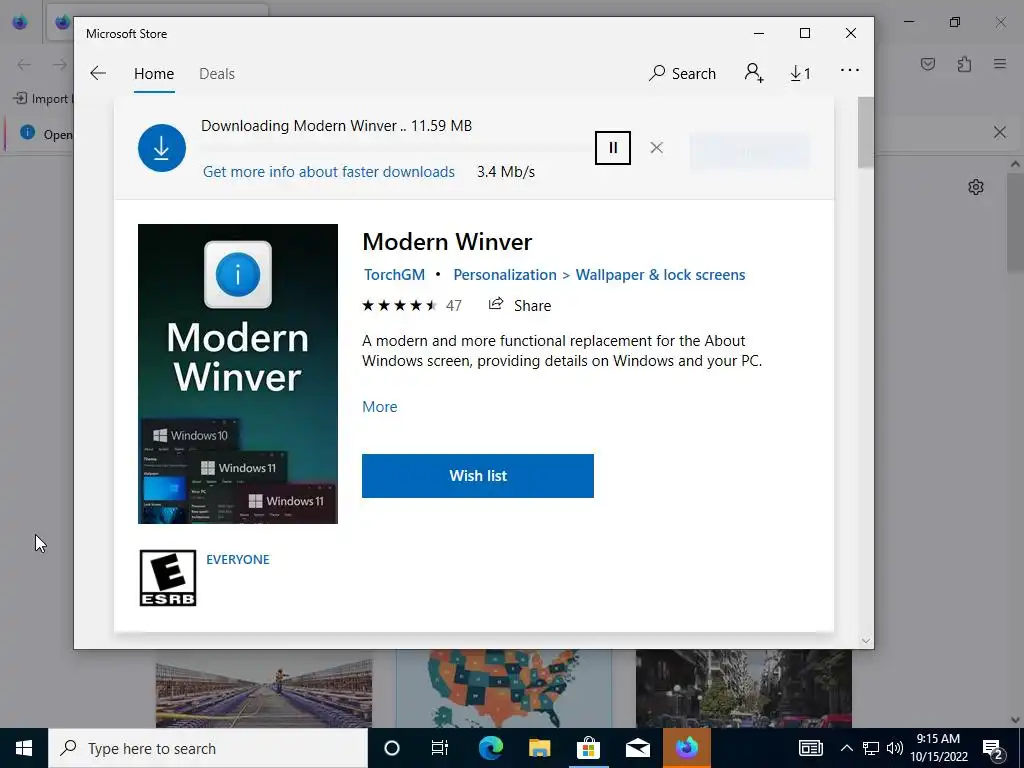Image resolution: width=1024 pixels, height=768 pixels.
Task: Show hidden system tray icons
Action: coord(846,748)
